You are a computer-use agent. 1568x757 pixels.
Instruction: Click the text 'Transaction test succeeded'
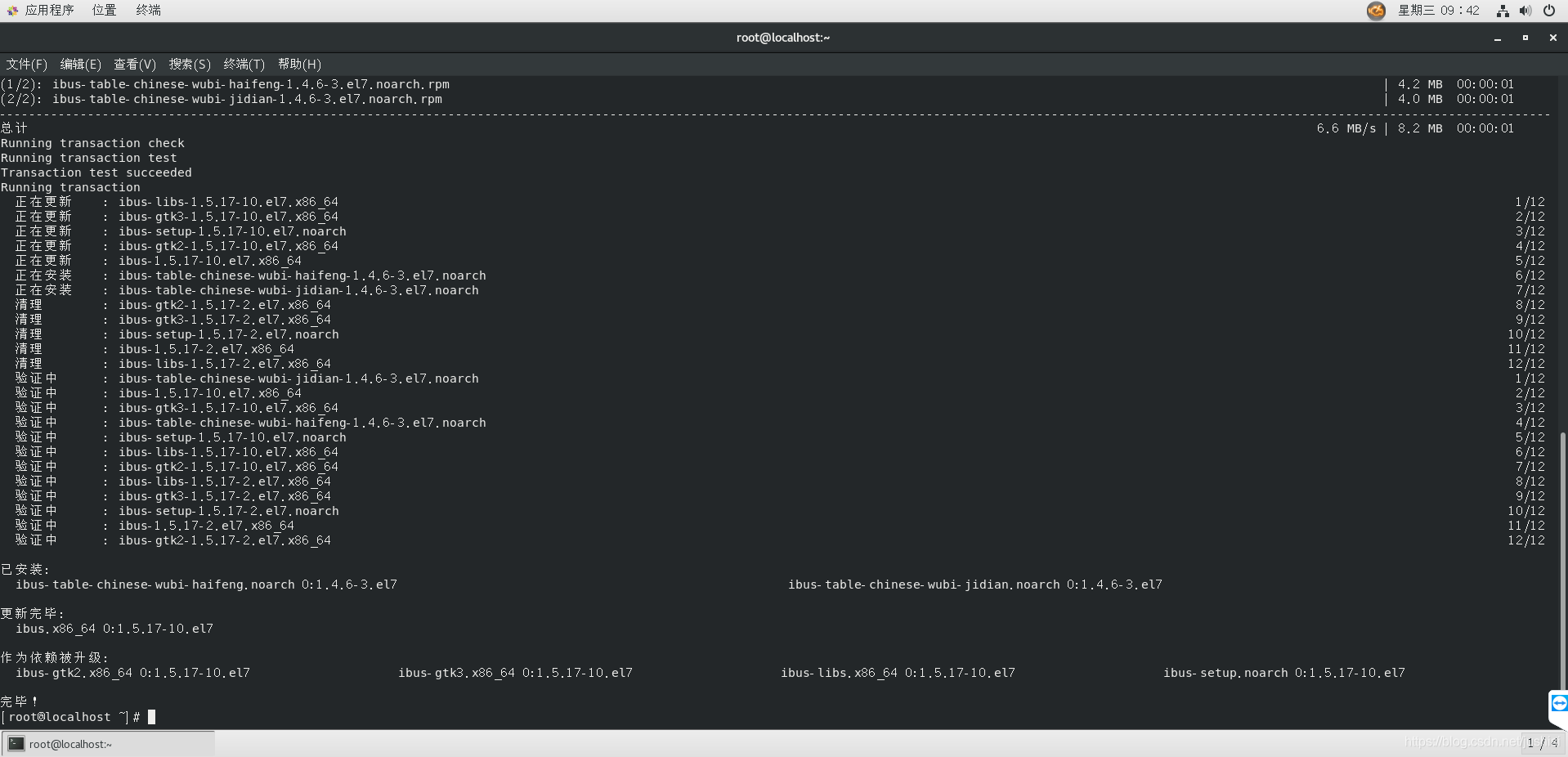click(96, 172)
